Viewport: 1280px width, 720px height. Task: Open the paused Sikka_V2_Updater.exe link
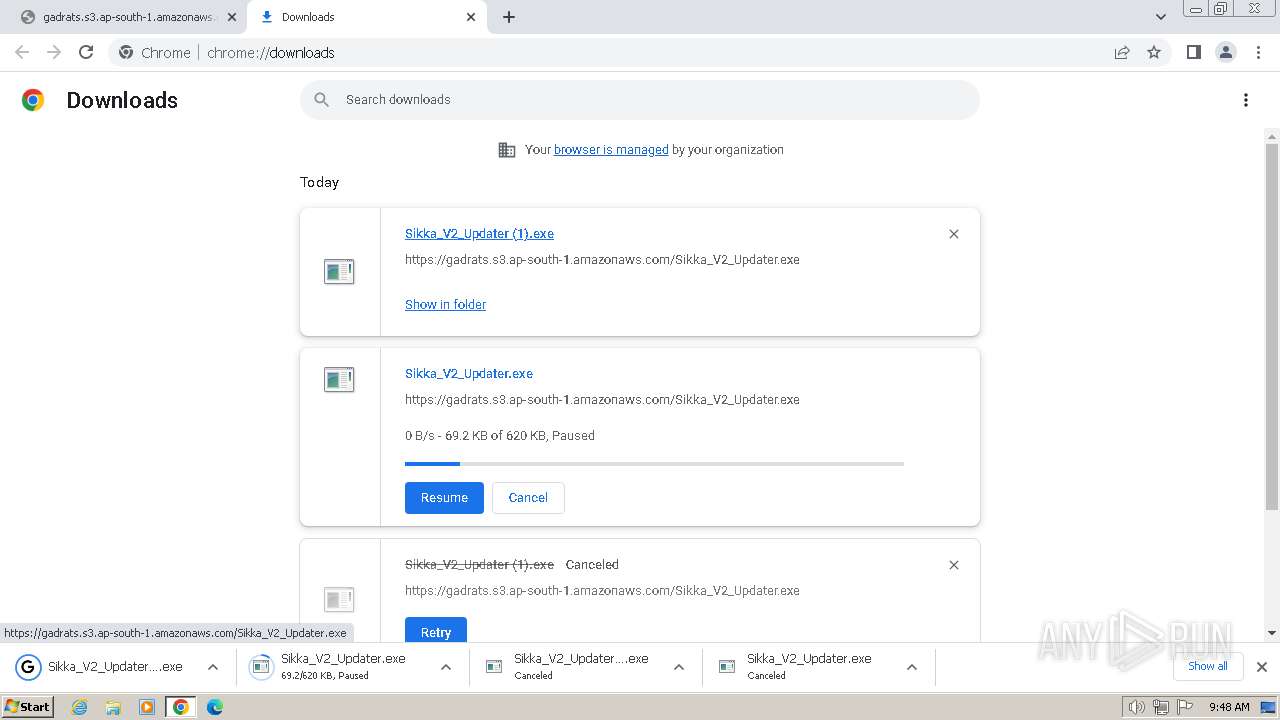[x=469, y=374]
